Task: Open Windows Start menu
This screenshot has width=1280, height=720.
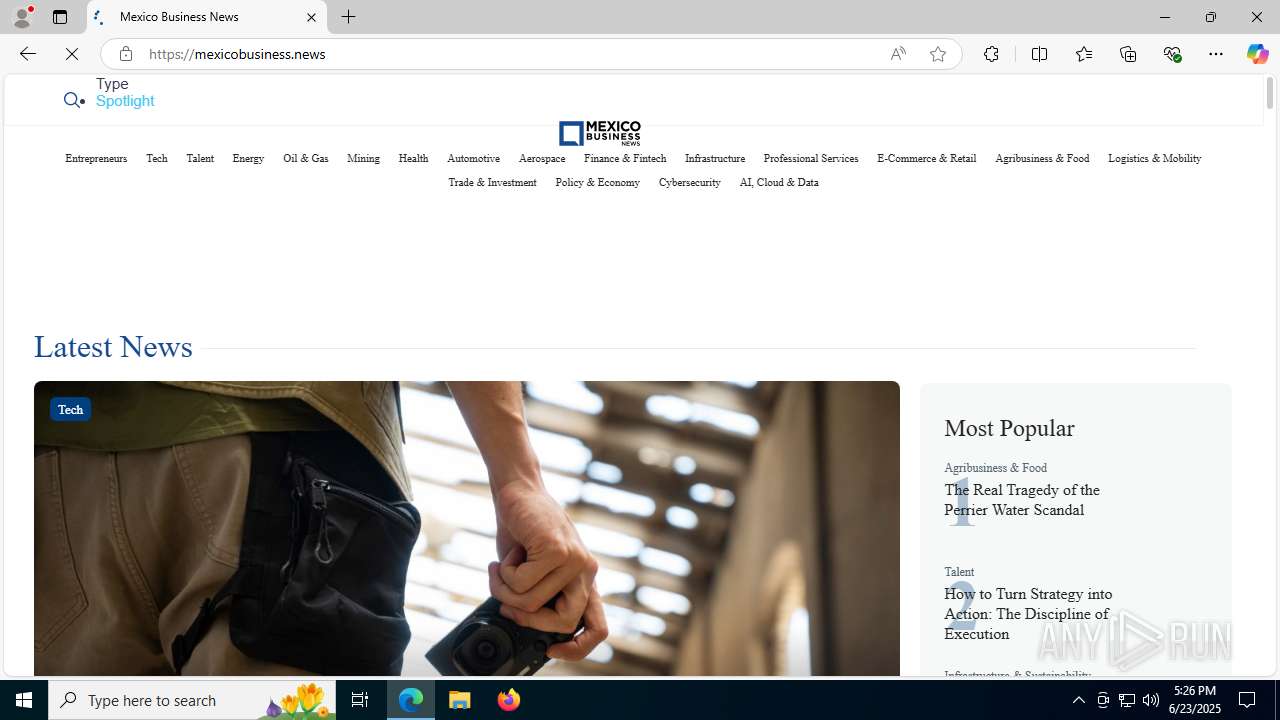Action: (24, 700)
